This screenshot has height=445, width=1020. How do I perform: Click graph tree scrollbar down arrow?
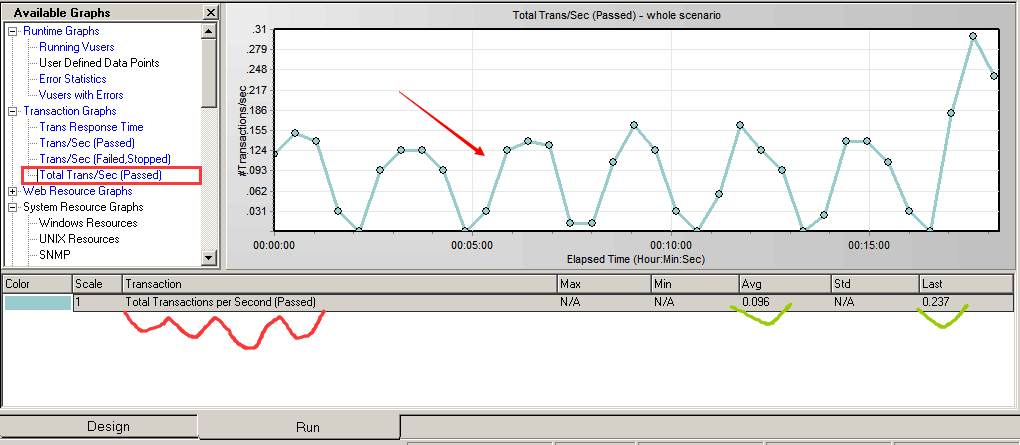(x=209, y=258)
